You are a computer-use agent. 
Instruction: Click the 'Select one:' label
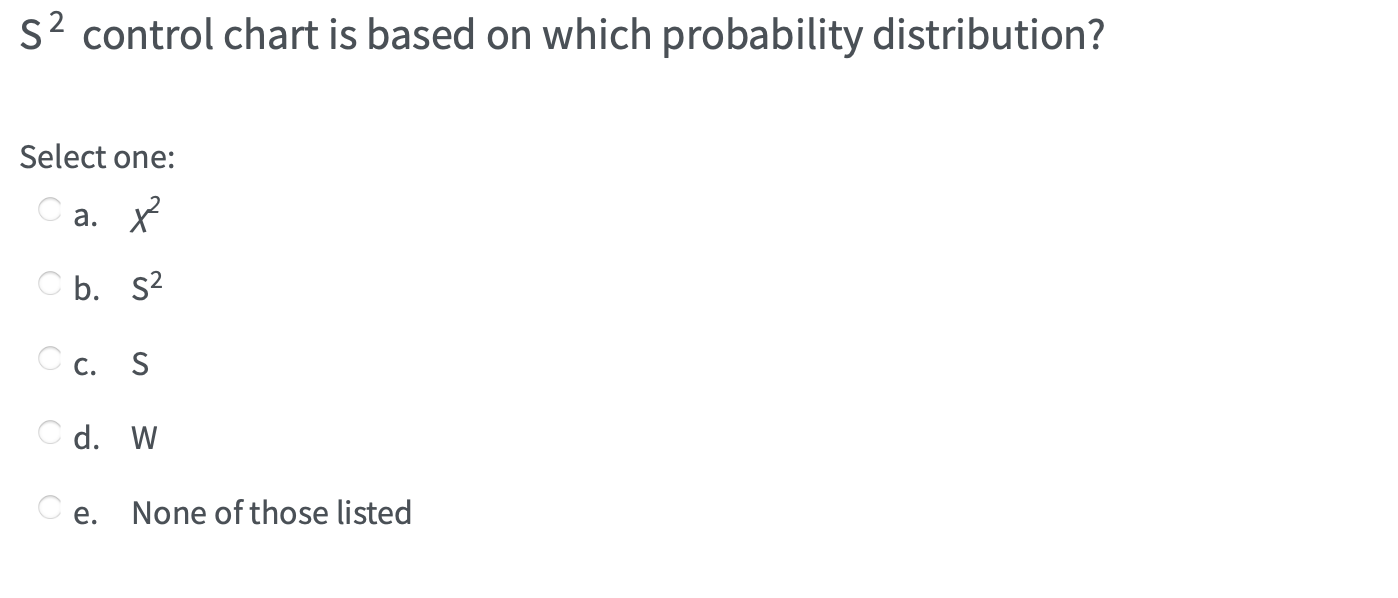pos(97,156)
